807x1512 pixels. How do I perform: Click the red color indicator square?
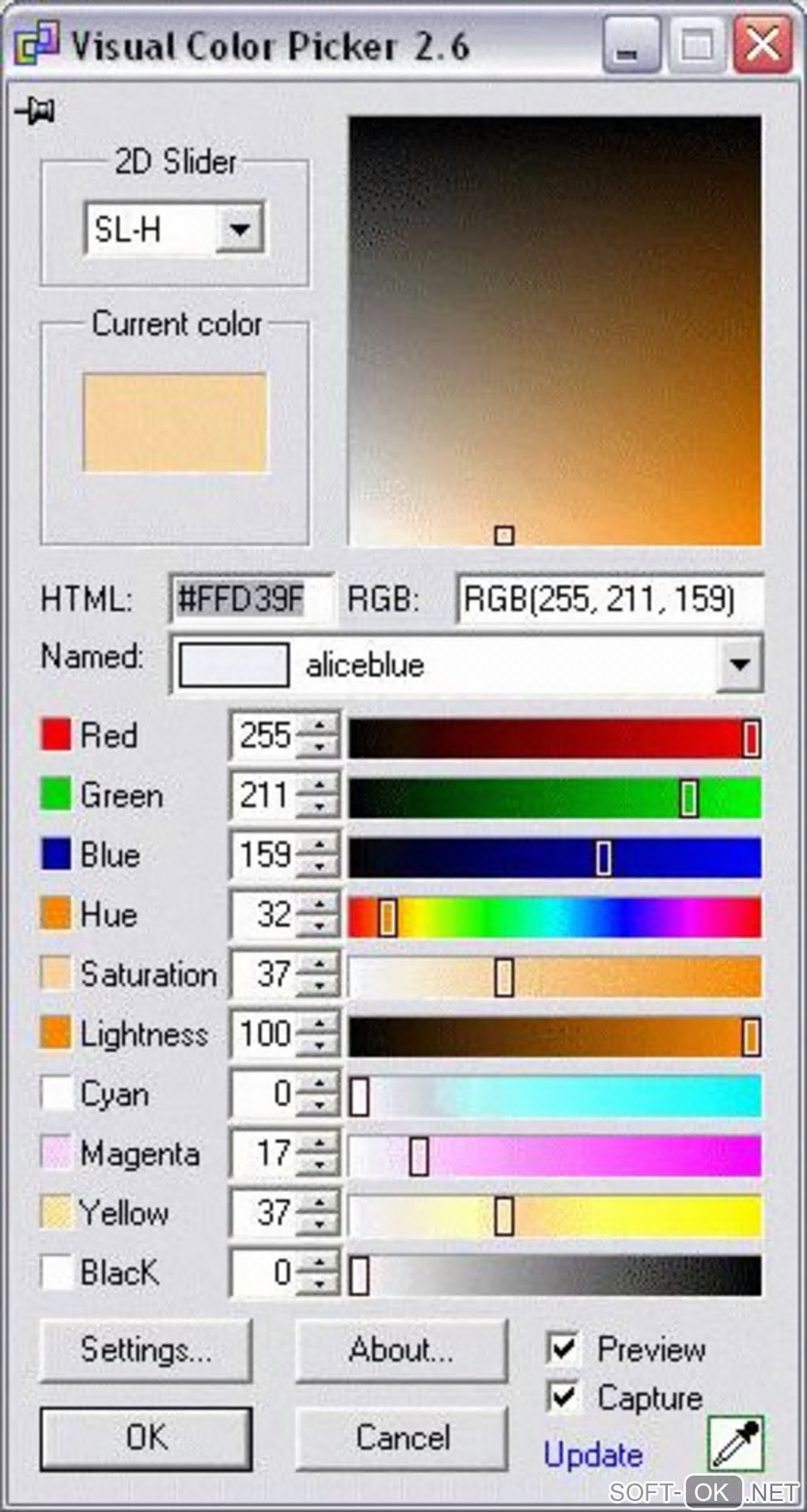pos(55,735)
